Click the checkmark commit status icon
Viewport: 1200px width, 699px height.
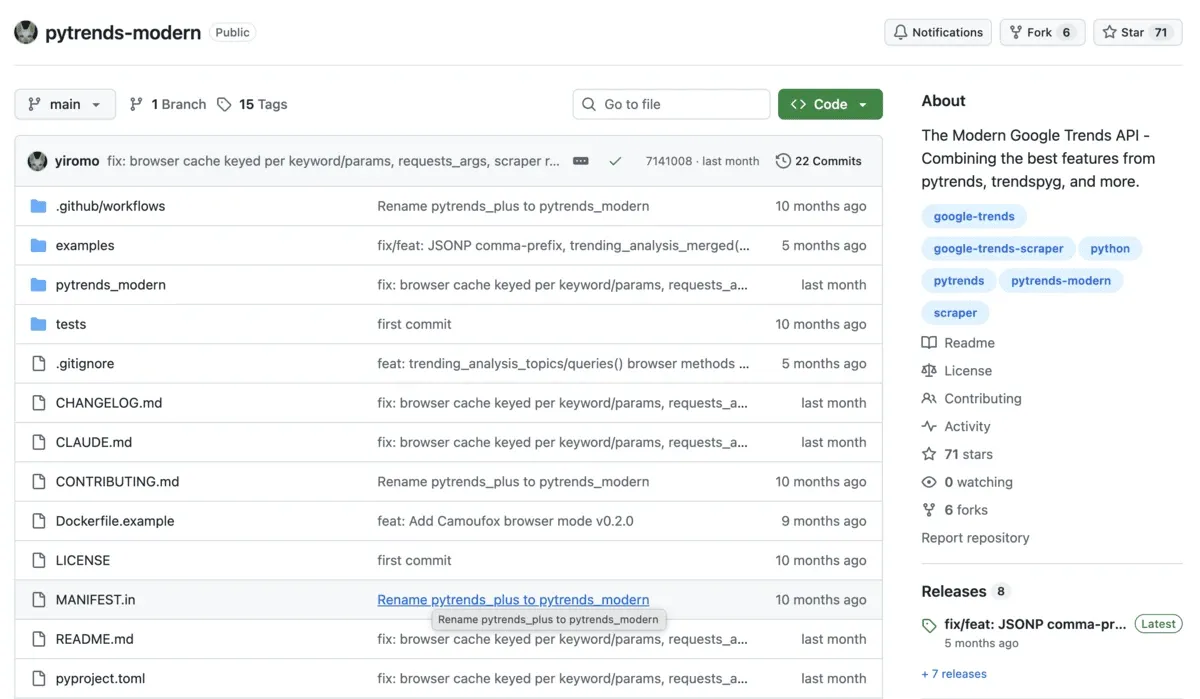(615, 161)
